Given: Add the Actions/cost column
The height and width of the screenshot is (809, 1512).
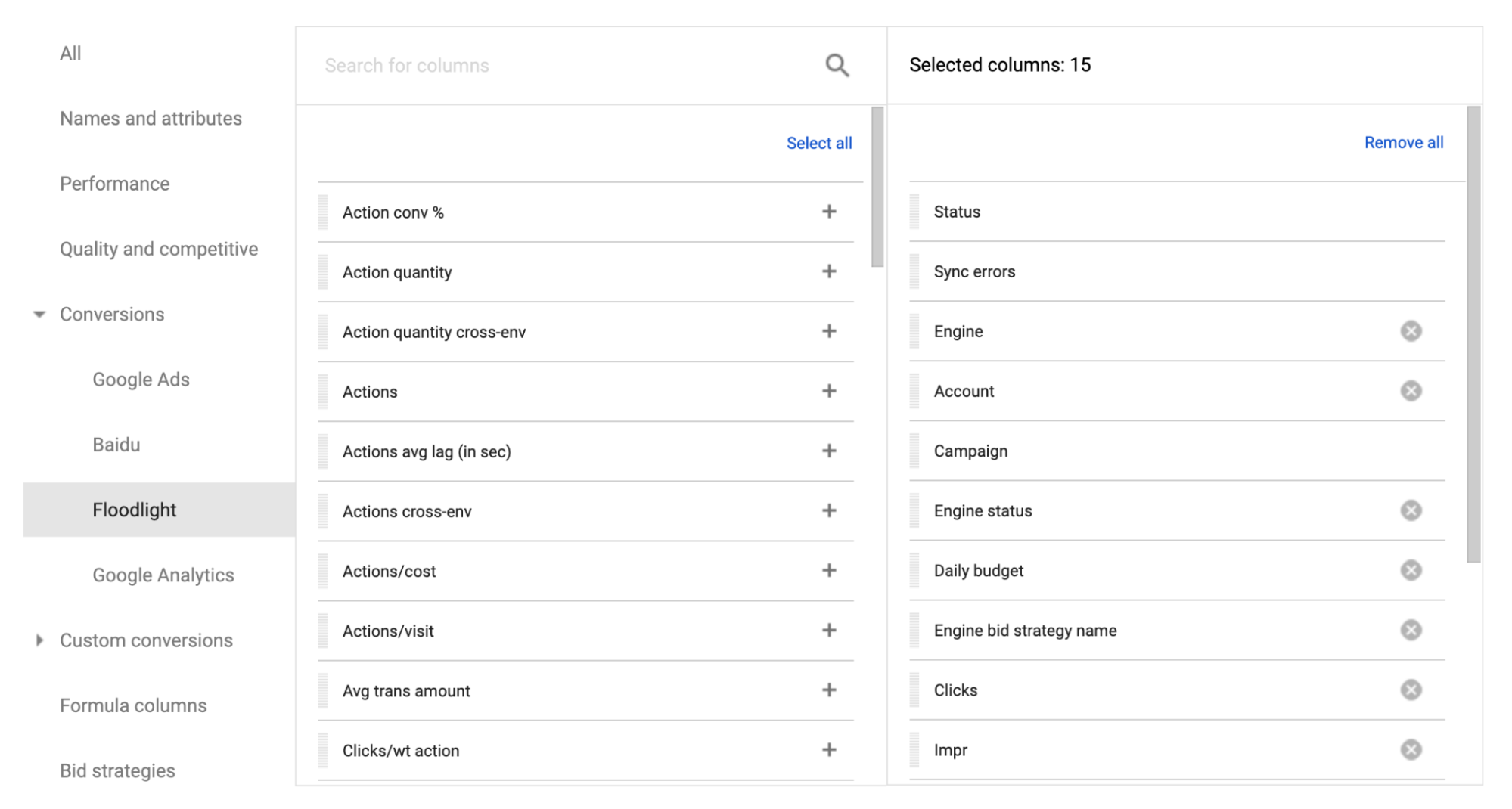Looking at the screenshot, I should [829, 571].
